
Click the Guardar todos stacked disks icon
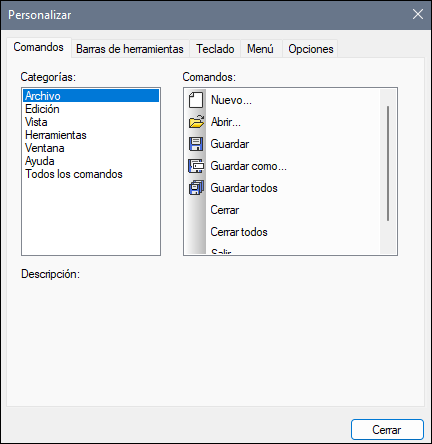point(196,188)
